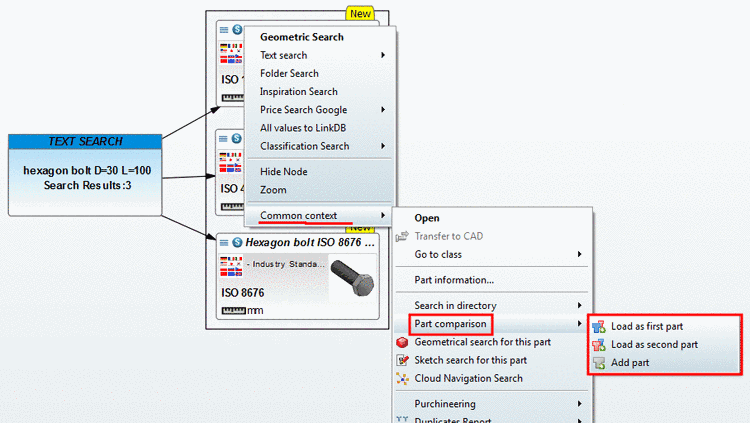The width and height of the screenshot is (750, 423).
Task: Click the Transfer to CAD icon
Action: pyautogui.click(x=402, y=236)
